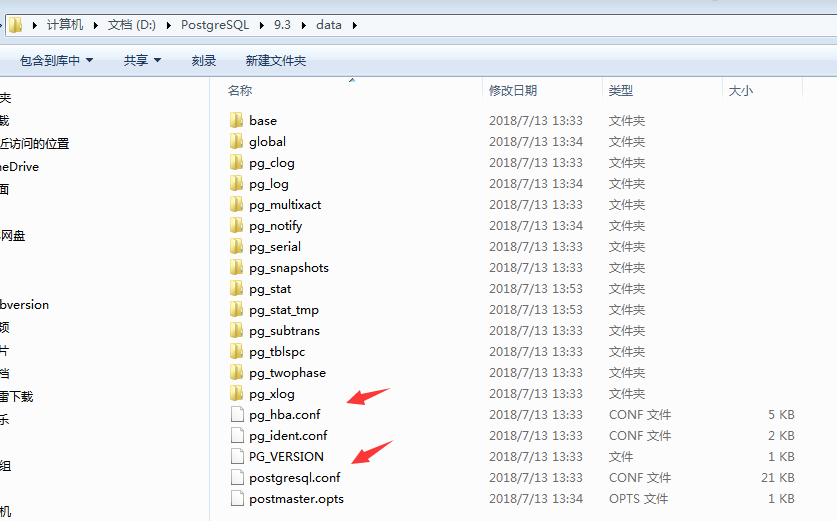
Task: Expand the arrow before 计算机 breadcrumb
Action: 34,25
